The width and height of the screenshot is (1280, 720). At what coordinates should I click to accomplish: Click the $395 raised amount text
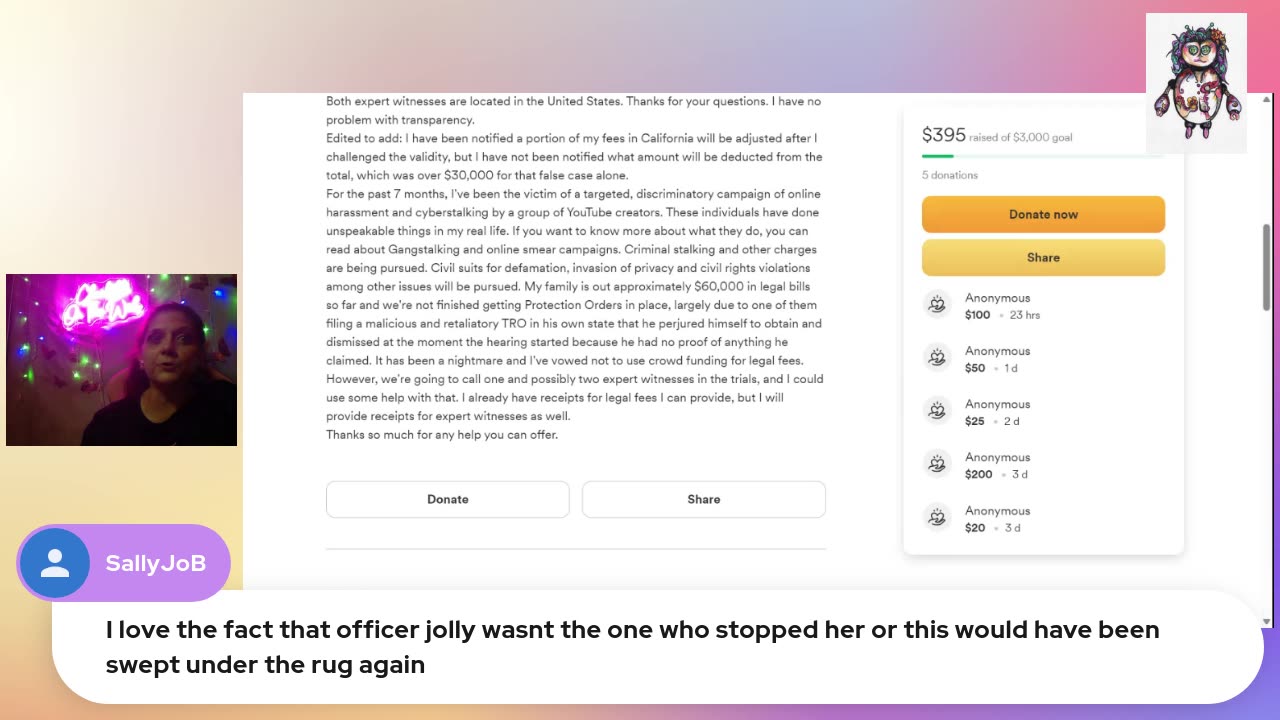click(x=944, y=135)
